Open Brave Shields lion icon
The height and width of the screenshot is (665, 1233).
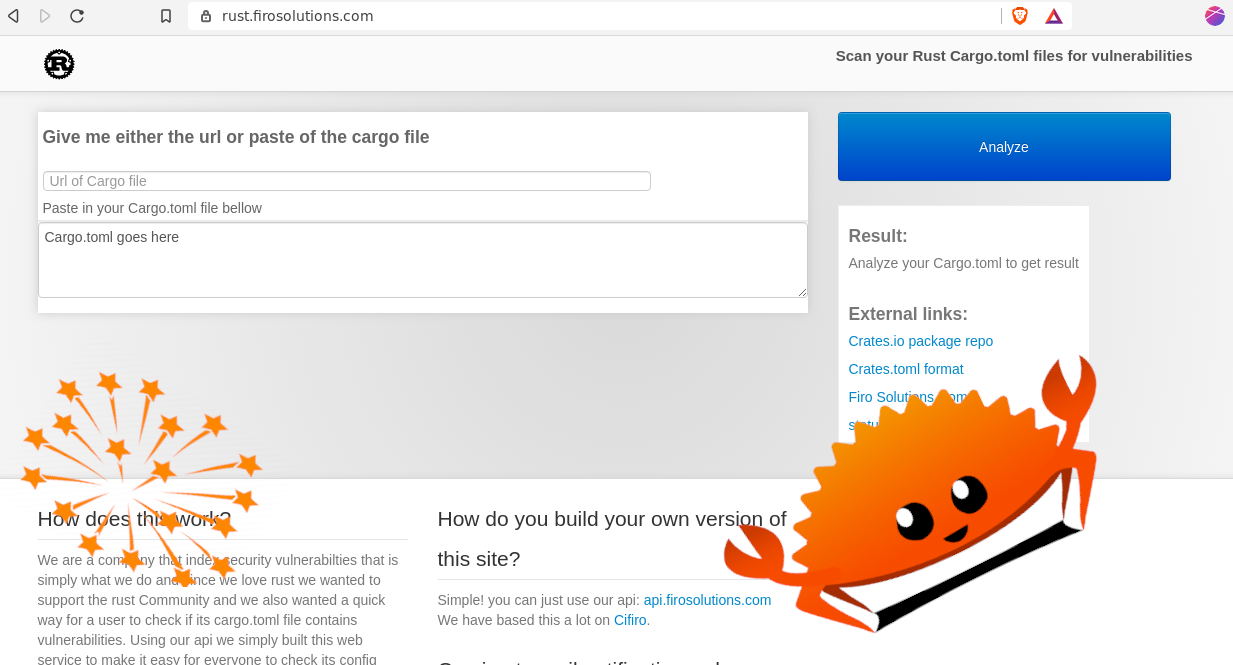point(1020,16)
